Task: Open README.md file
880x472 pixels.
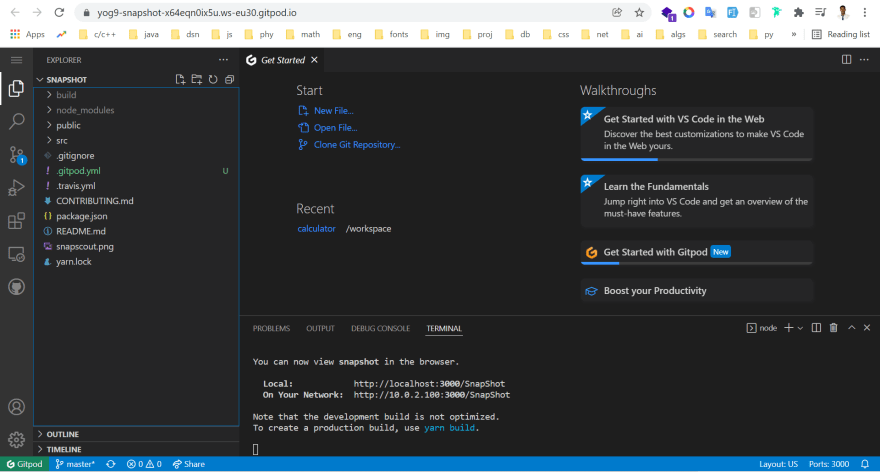Action: (x=136, y=231)
